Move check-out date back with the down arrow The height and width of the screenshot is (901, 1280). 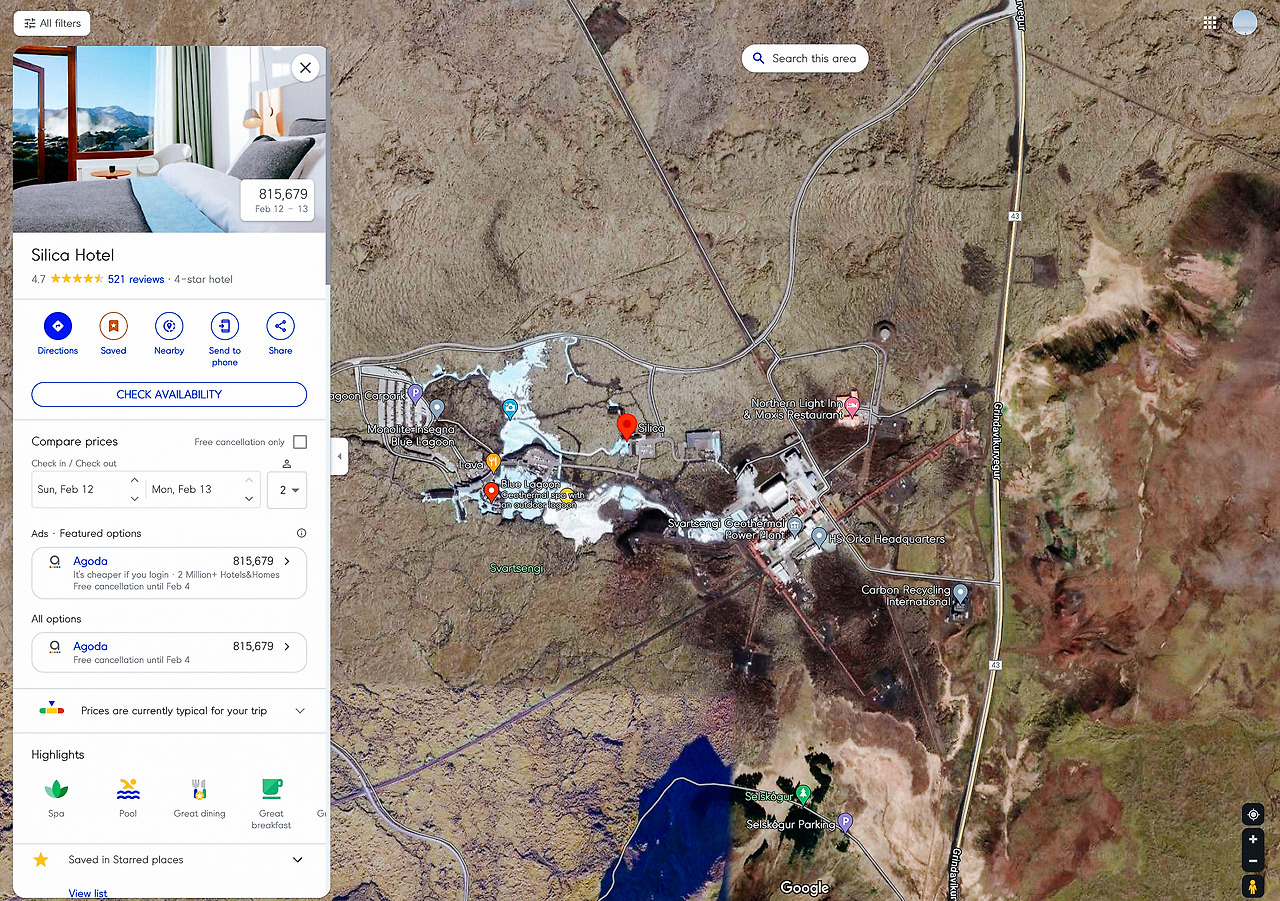[x=249, y=498]
